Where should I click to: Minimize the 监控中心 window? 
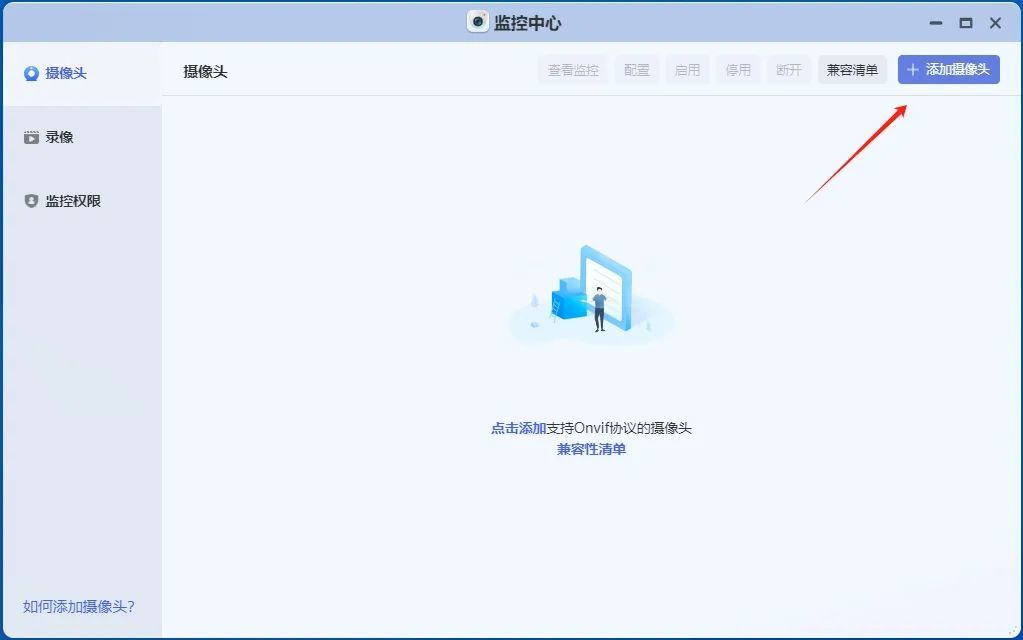(934, 23)
